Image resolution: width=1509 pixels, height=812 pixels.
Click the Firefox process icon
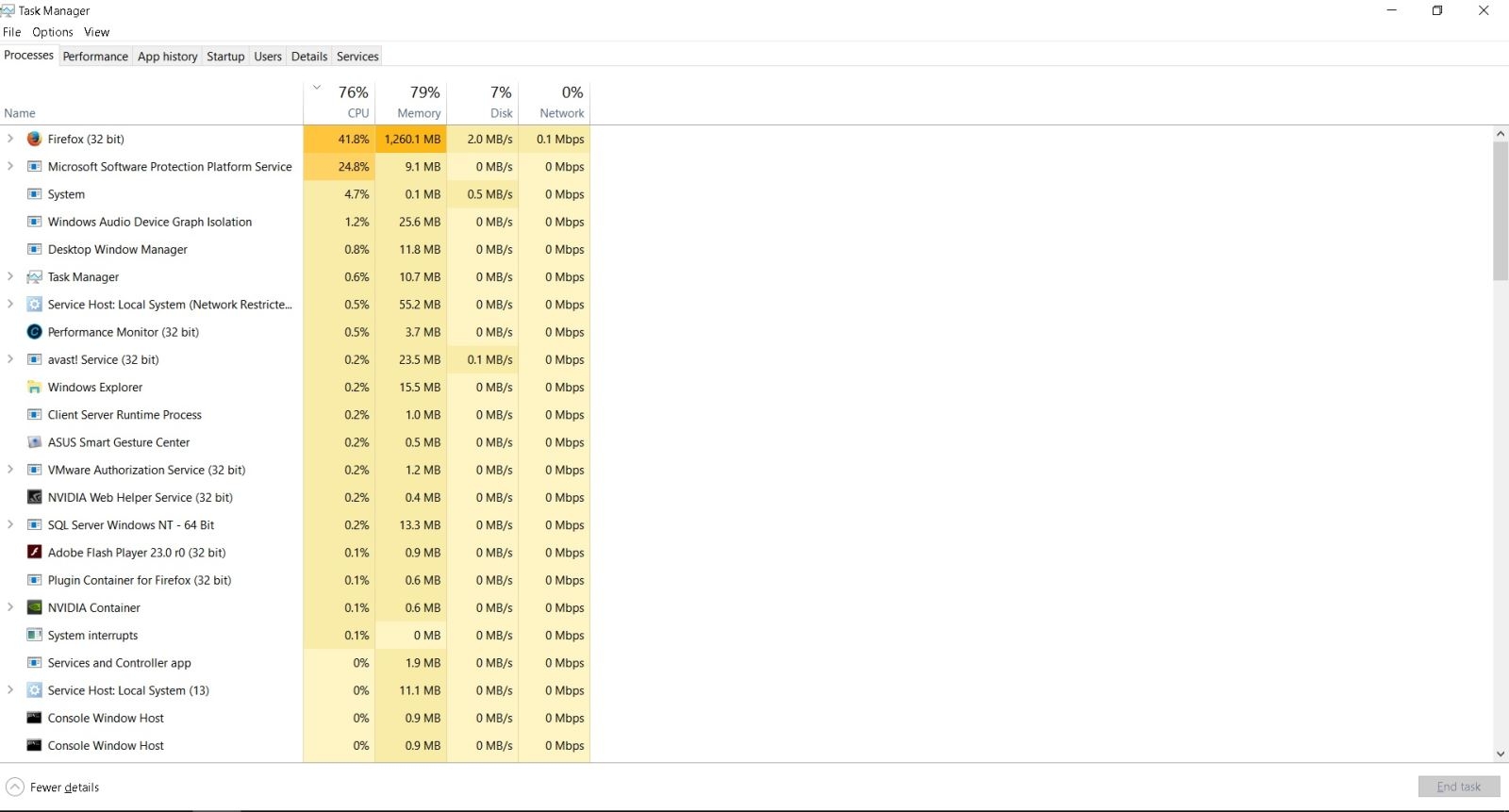[35, 139]
